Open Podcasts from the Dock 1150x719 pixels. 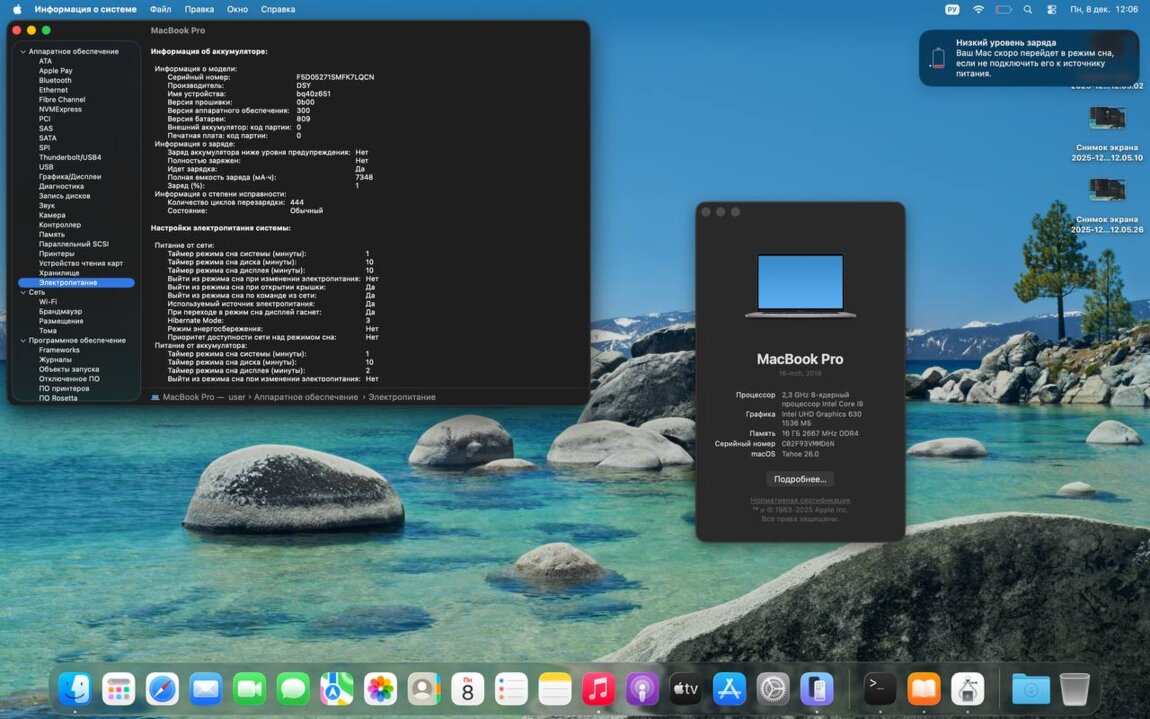click(x=642, y=688)
